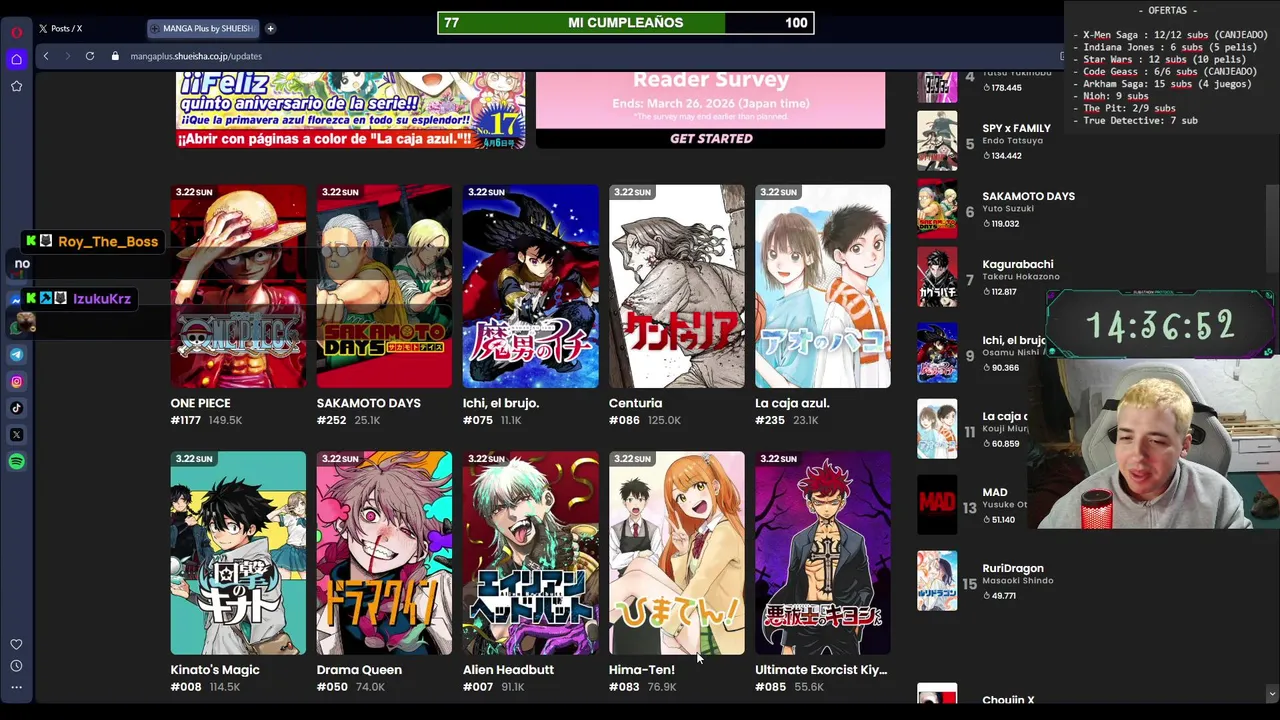The width and height of the screenshot is (1280, 720).
Task: Switch to the MANGA Plus by SHUEISHA tab
Action: 203,29
